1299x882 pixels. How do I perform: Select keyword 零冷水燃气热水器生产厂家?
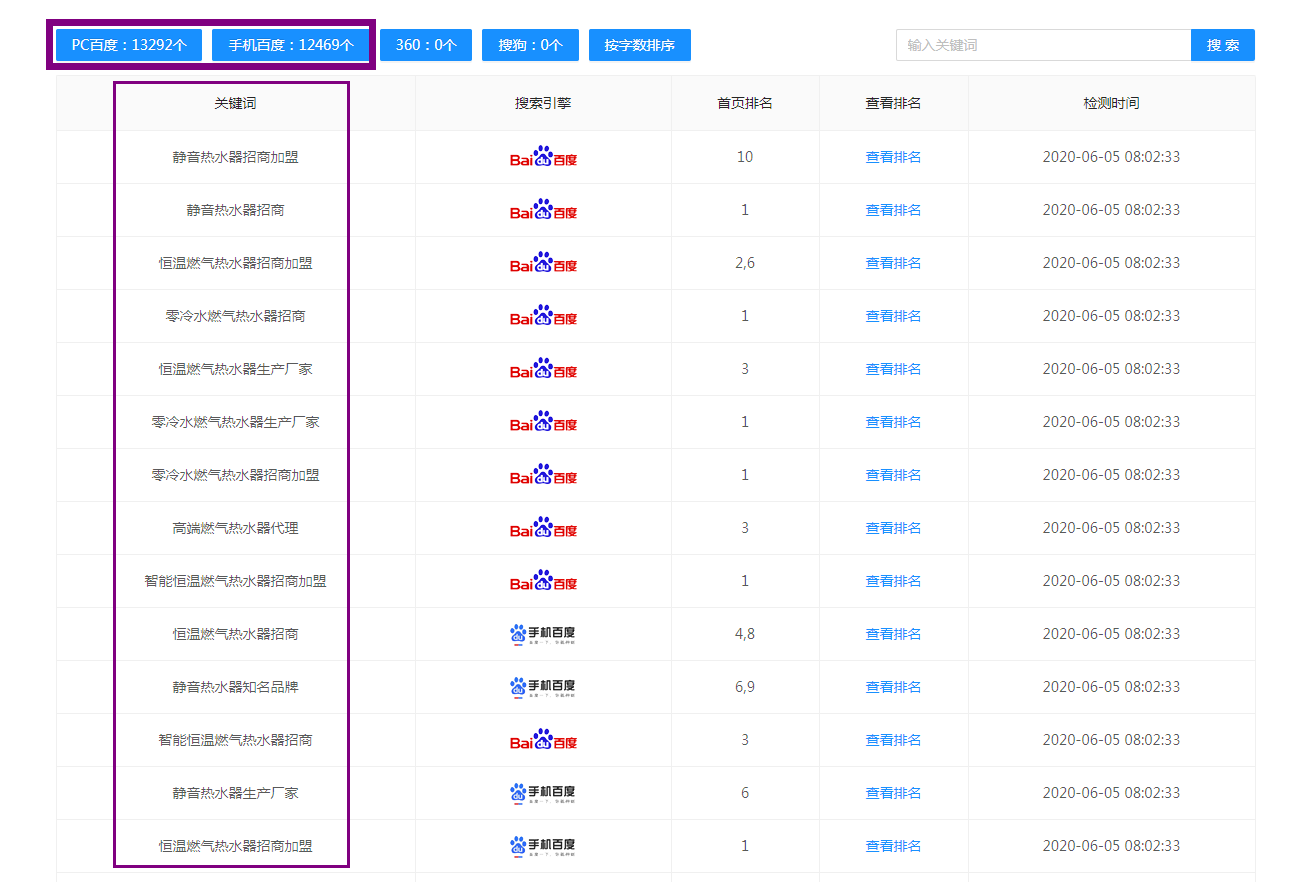point(235,422)
